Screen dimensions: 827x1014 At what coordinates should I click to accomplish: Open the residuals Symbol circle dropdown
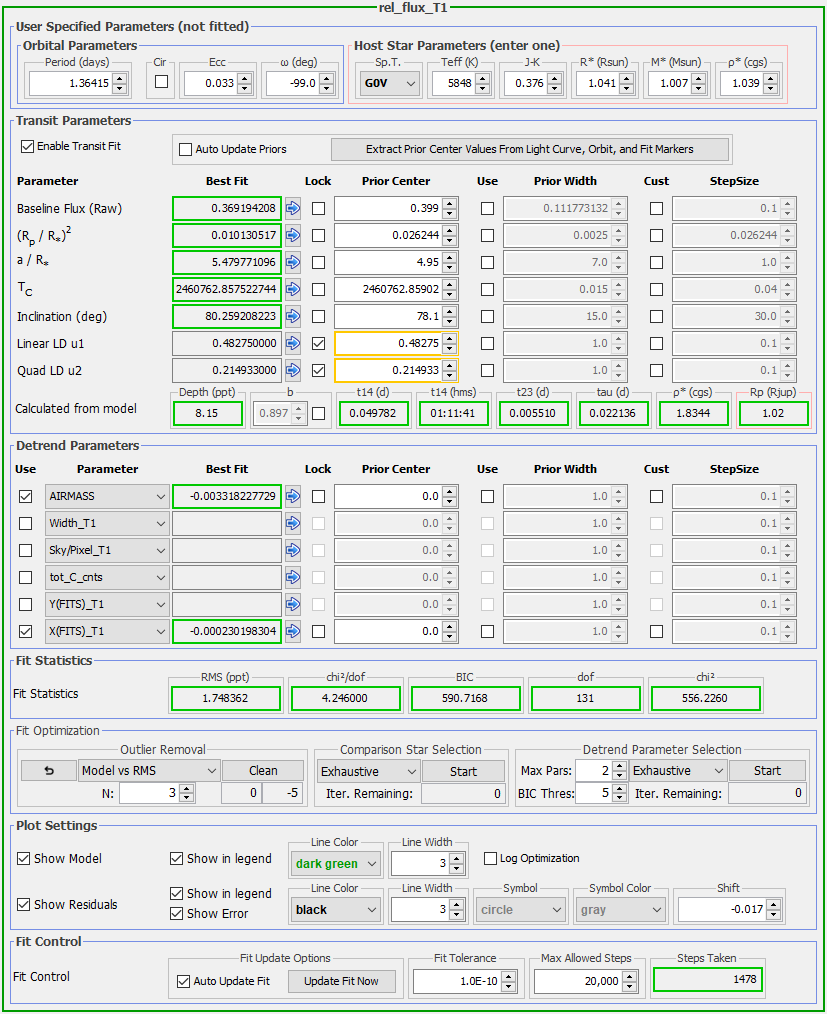pyautogui.click(x=521, y=909)
